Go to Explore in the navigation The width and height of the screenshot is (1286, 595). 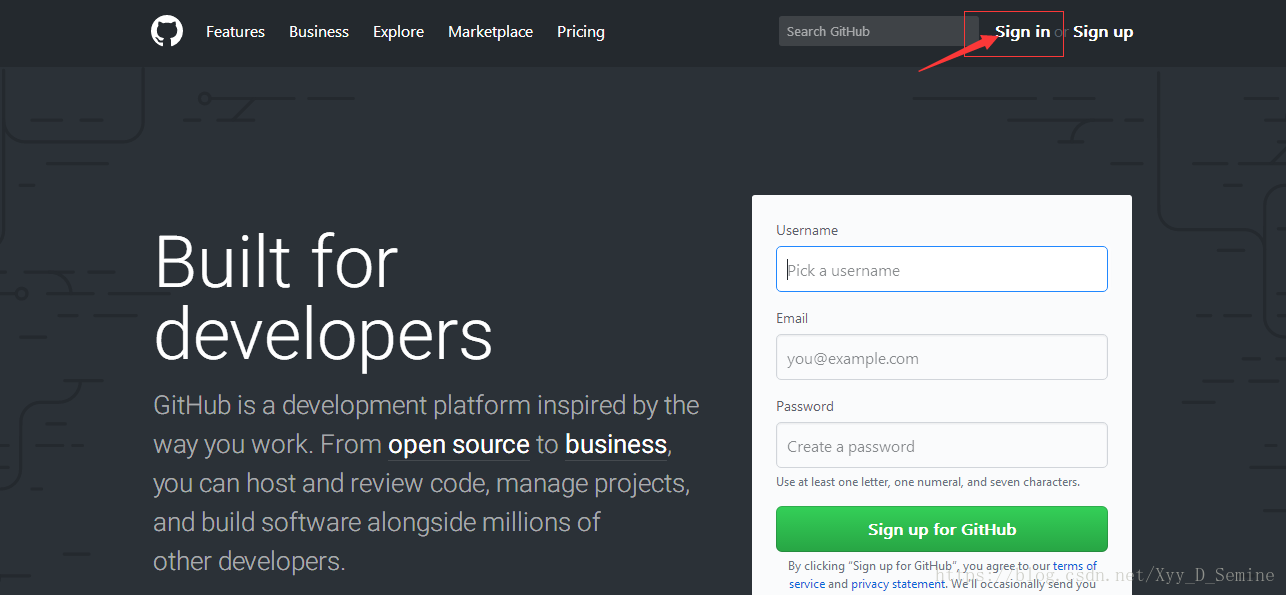[x=398, y=32]
